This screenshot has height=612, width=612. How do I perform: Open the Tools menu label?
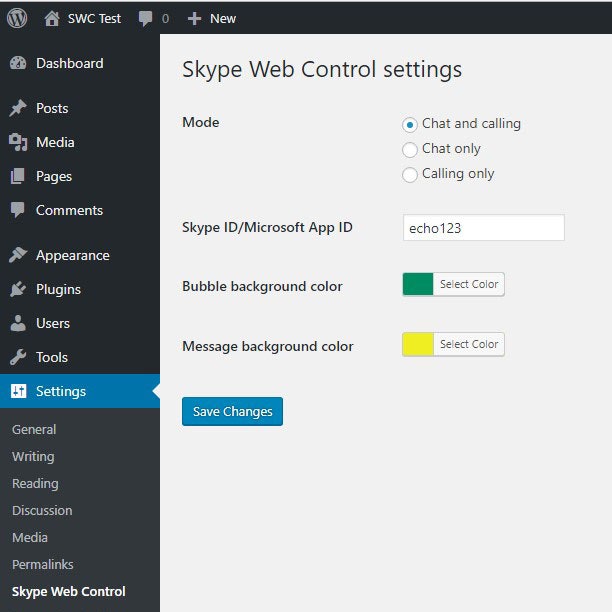(52, 357)
